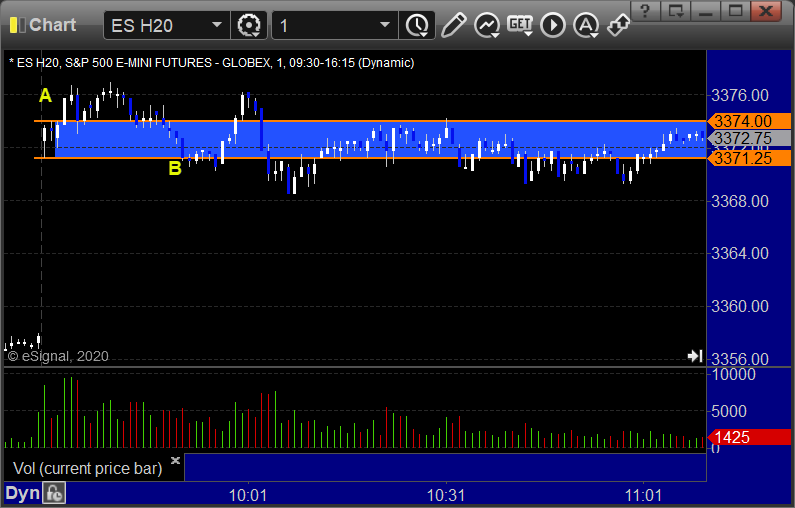The height and width of the screenshot is (508, 795).
Task: Click the 3364.00 price axis label
Action: tap(740, 253)
